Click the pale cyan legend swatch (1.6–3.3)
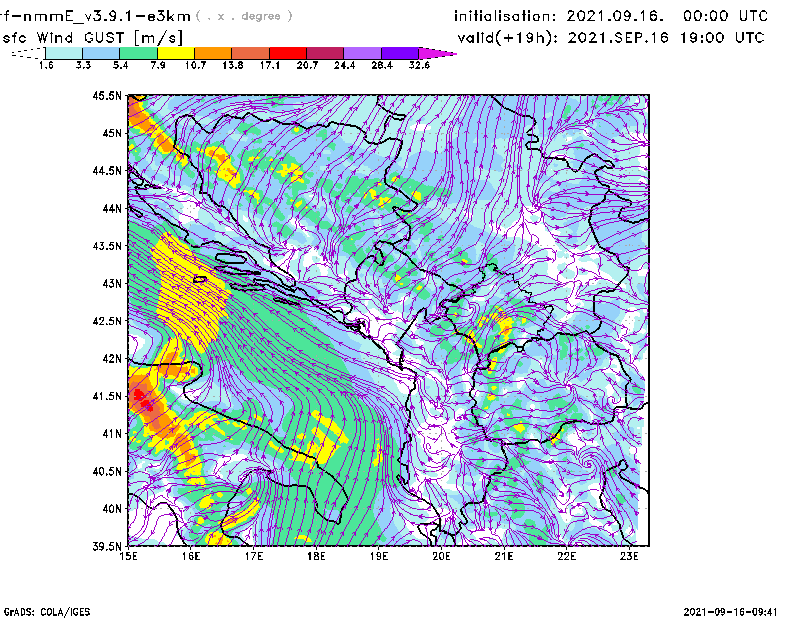The height and width of the screenshot is (618, 800). (64, 53)
